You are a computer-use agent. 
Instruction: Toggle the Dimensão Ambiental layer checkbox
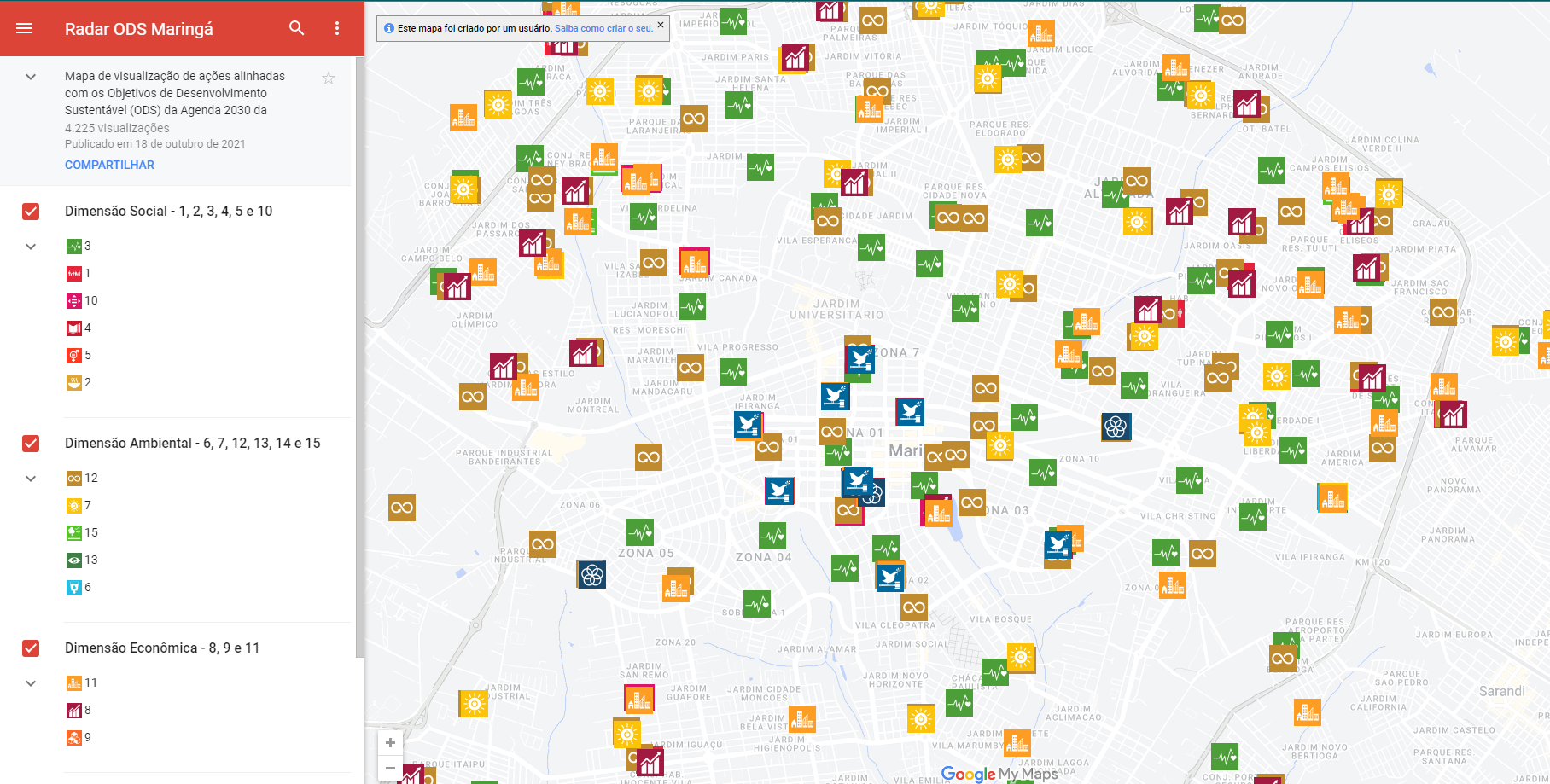point(31,444)
